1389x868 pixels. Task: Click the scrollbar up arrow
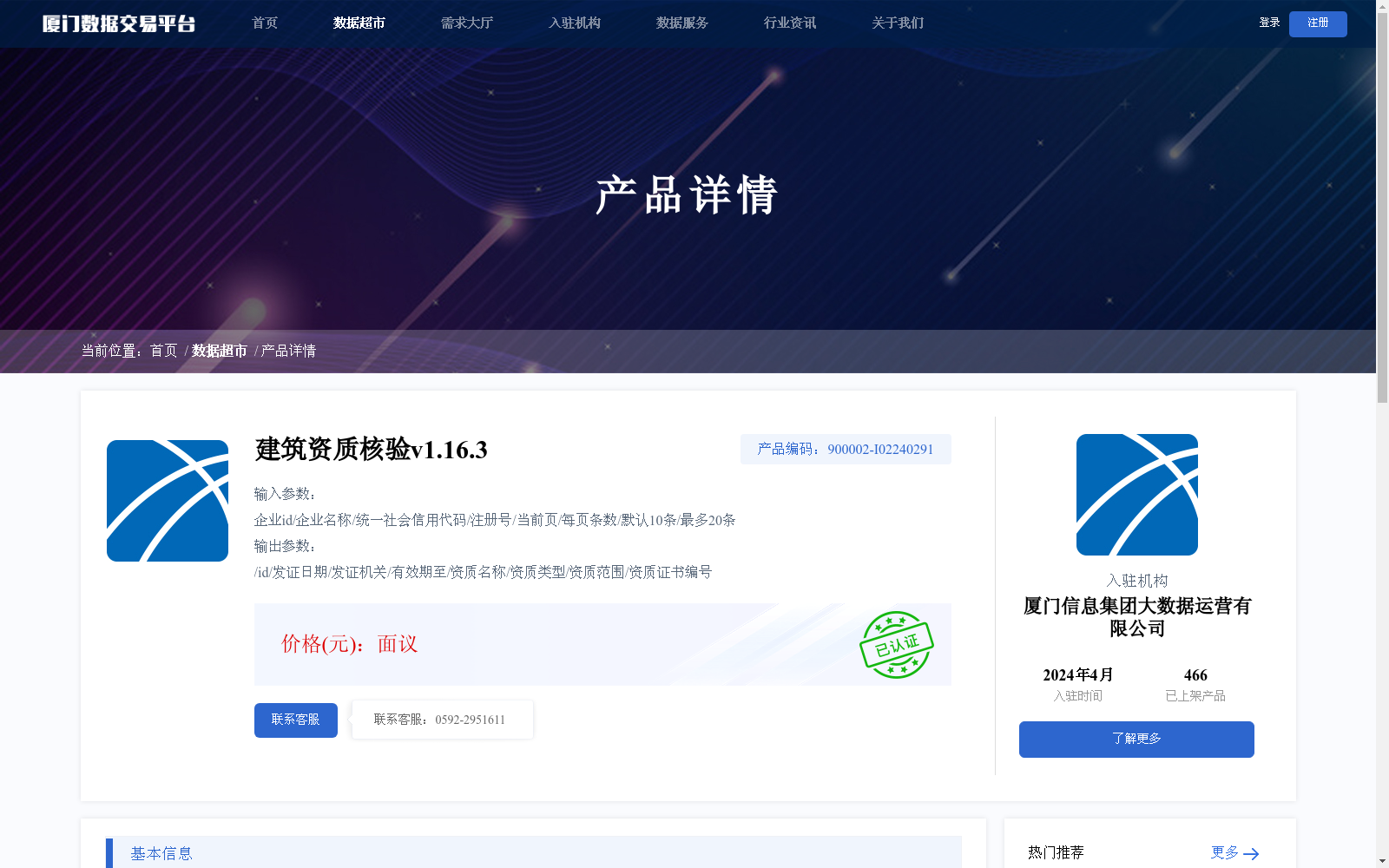pyautogui.click(x=1382, y=6)
